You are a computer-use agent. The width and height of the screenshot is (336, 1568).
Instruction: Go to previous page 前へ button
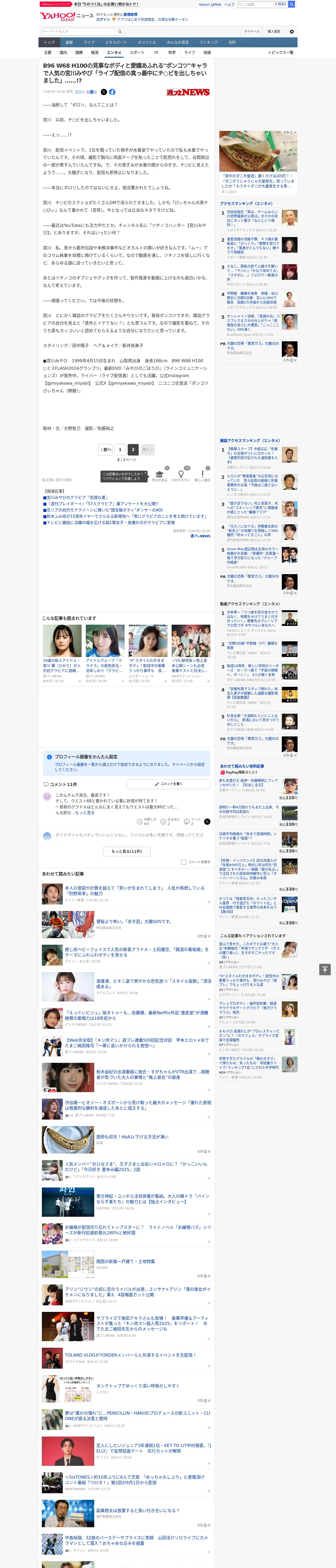[x=106, y=449]
